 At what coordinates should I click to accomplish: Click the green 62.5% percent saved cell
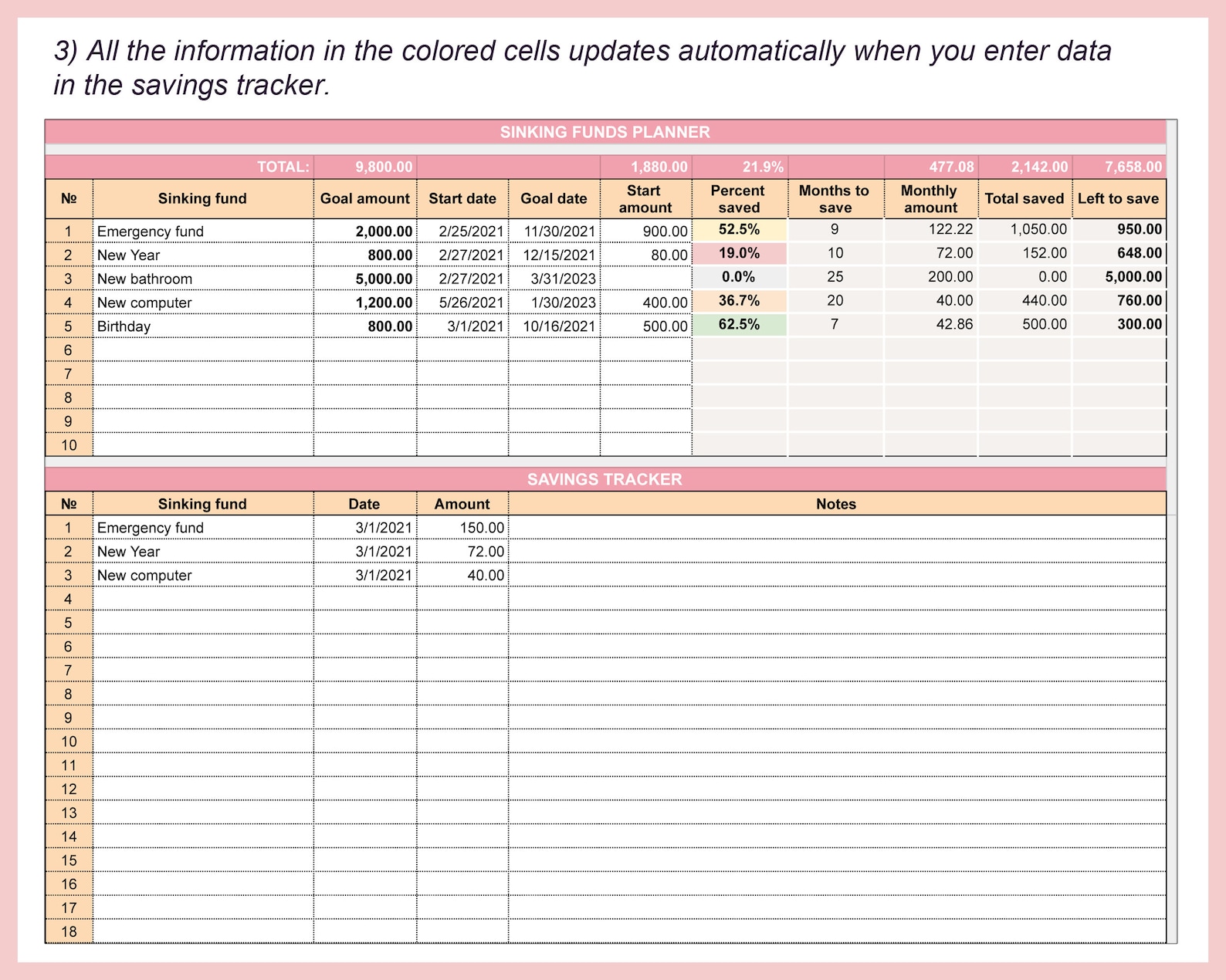coord(740,324)
